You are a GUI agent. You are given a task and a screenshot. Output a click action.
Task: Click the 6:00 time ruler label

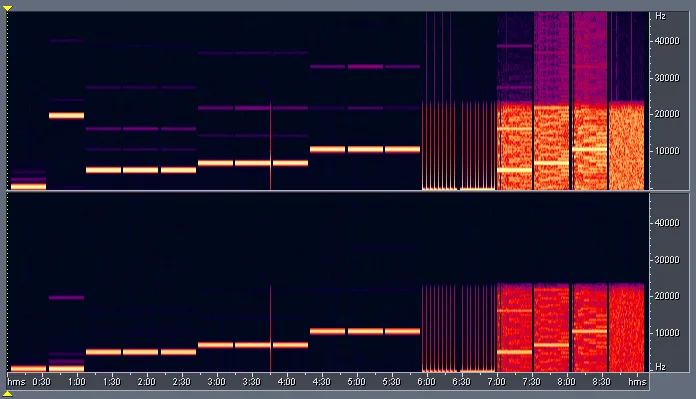point(426,382)
